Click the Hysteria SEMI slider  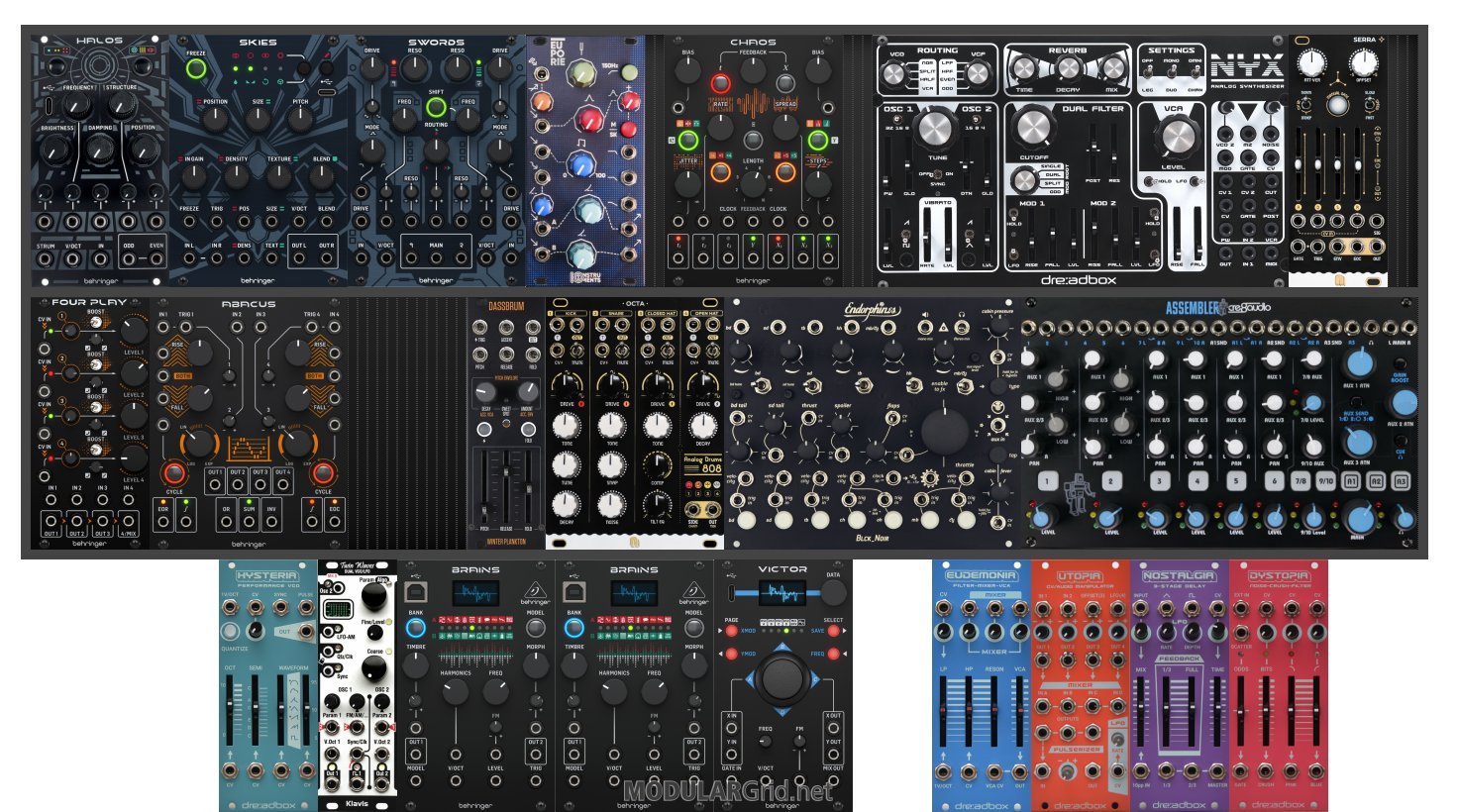coord(255,711)
